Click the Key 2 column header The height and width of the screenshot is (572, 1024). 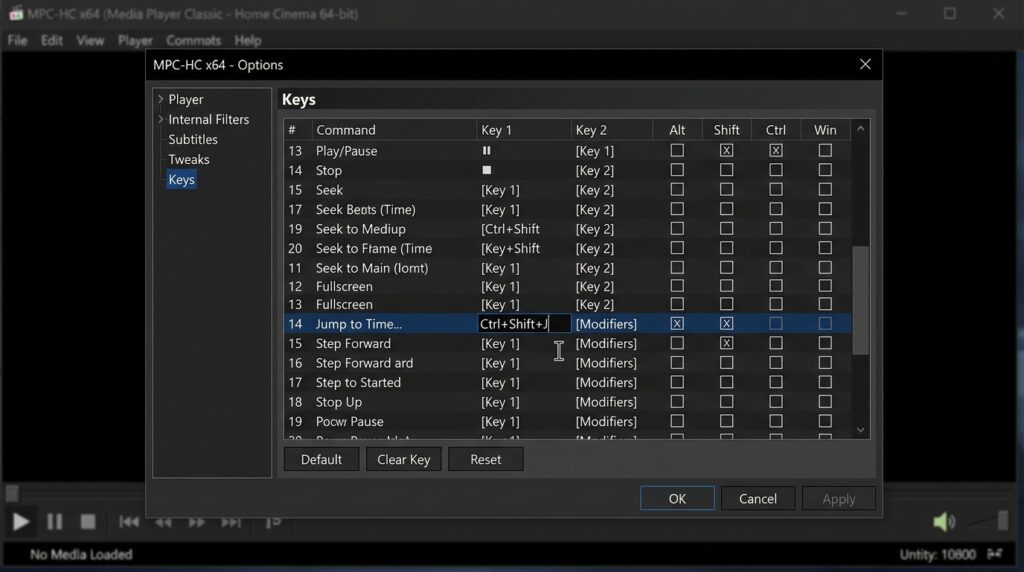coord(611,129)
